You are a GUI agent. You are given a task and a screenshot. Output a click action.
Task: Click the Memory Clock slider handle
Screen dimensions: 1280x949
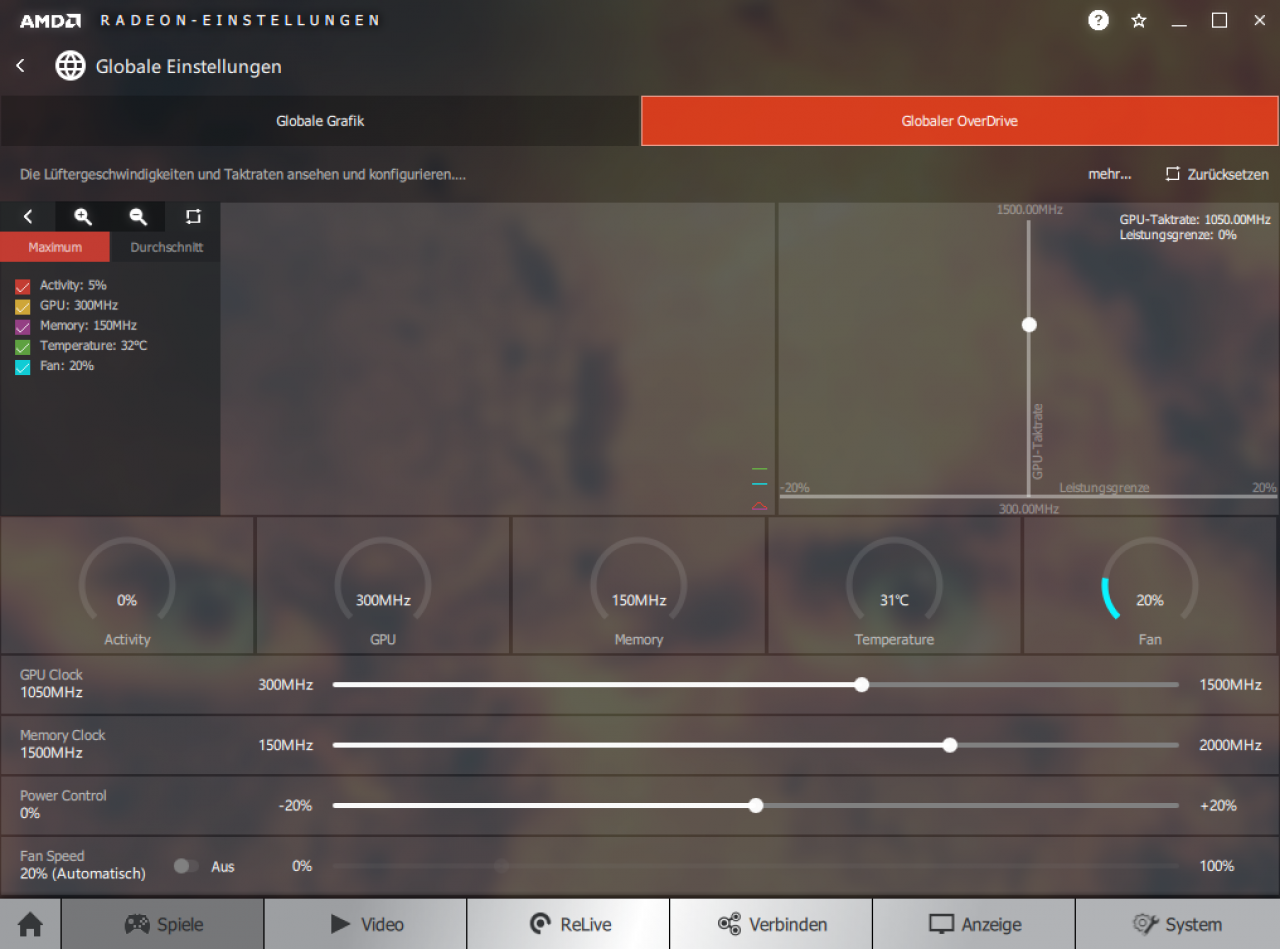click(950, 745)
